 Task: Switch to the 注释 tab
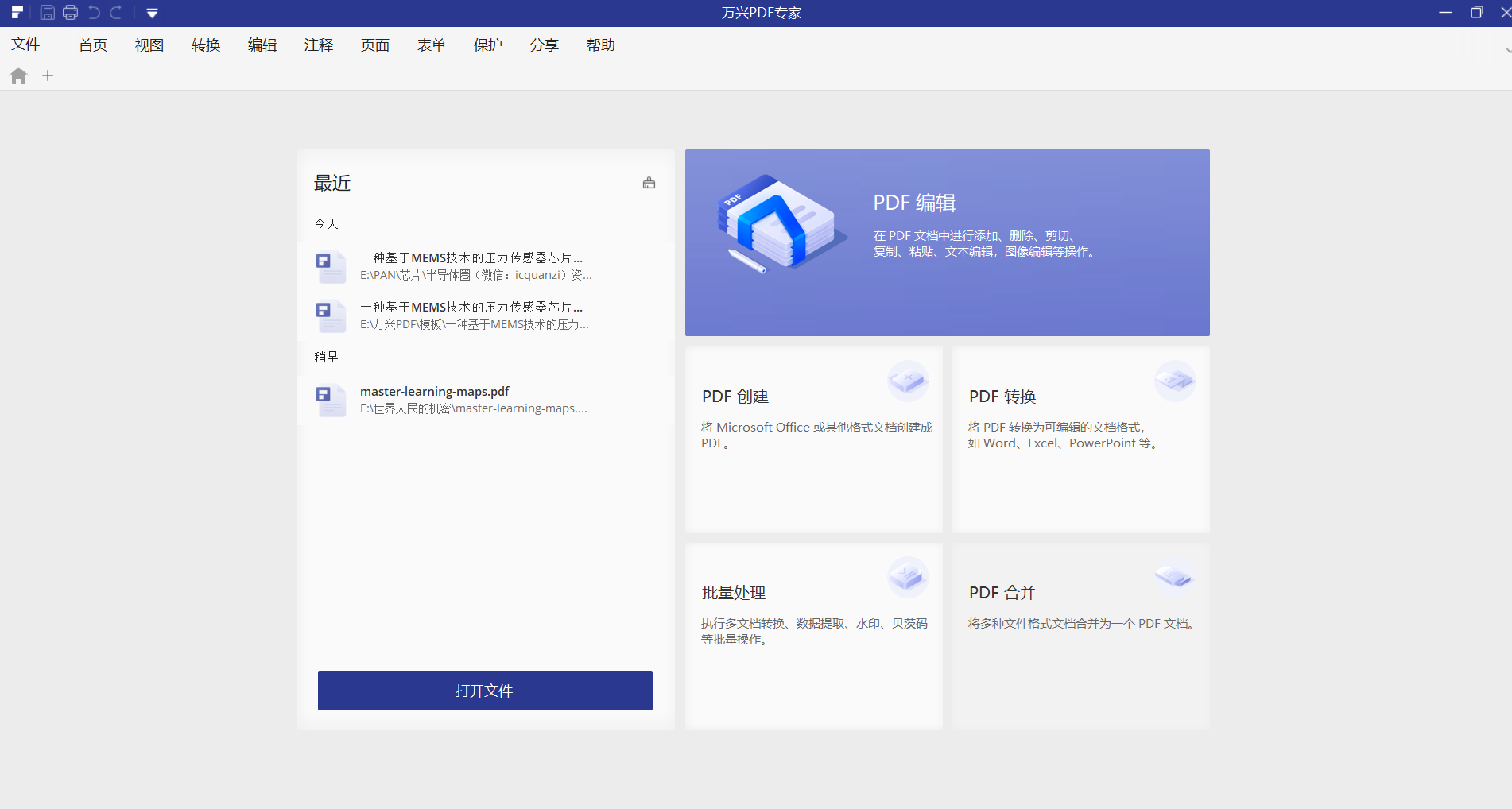click(x=317, y=45)
